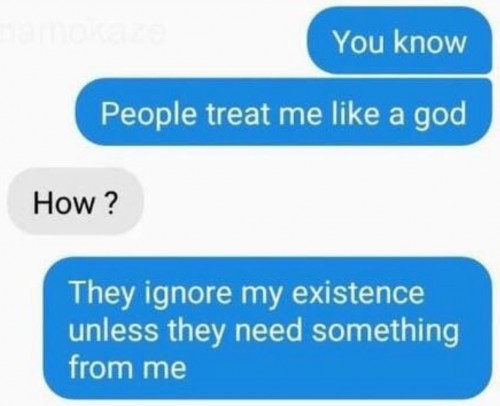Click the word "unless" in the last bubble
500x406 pixels.
coord(113,330)
